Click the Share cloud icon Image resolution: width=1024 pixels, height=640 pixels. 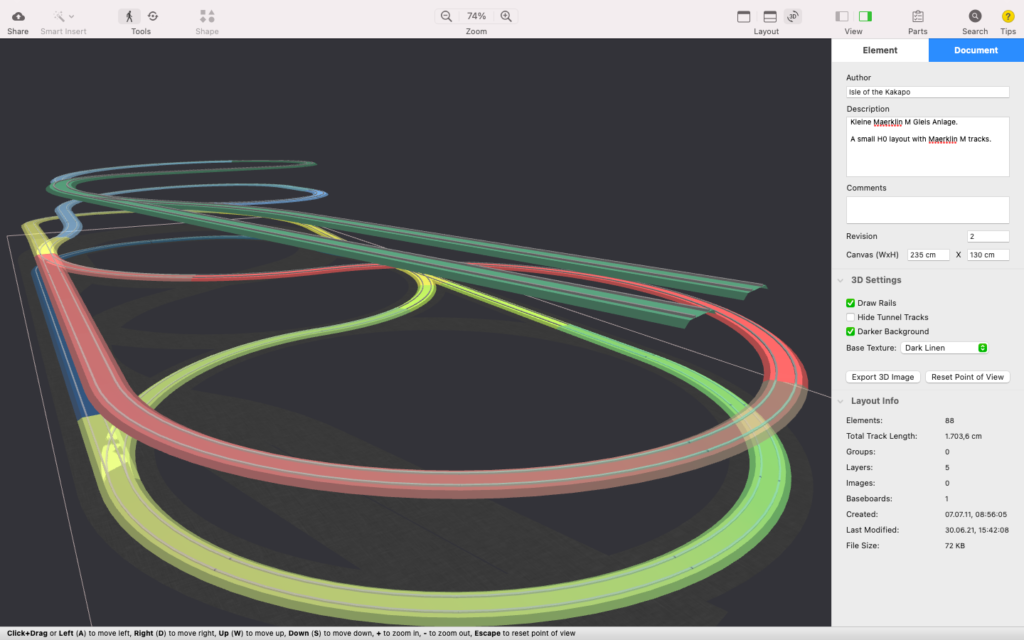[x=18, y=16]
